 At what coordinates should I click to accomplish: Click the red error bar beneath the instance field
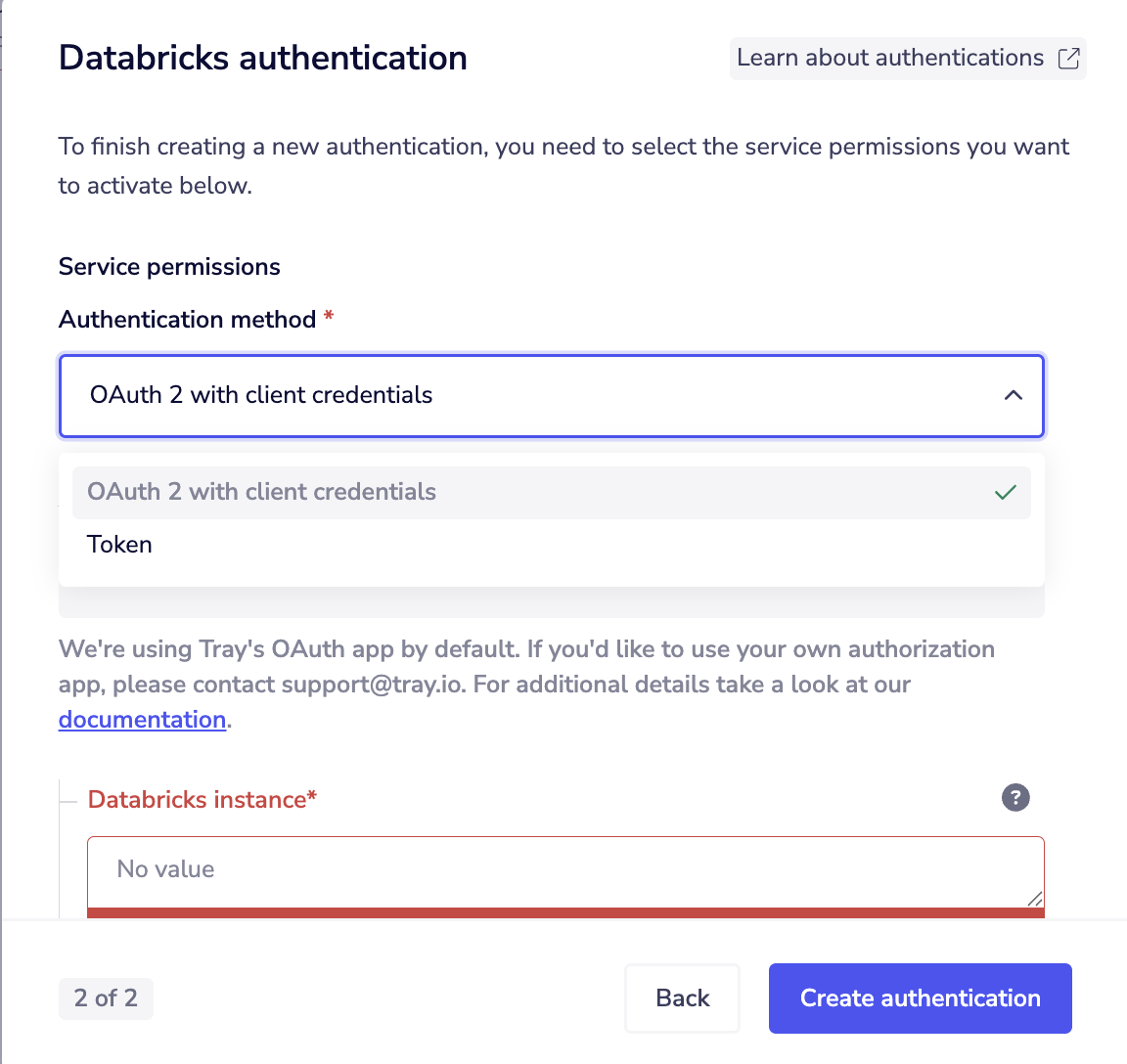point(565,913)
